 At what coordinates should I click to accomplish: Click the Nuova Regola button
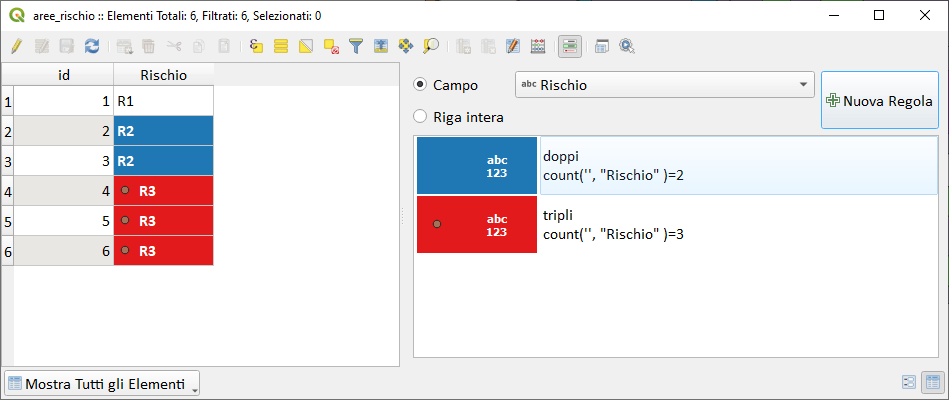click(x=879, y=101)
